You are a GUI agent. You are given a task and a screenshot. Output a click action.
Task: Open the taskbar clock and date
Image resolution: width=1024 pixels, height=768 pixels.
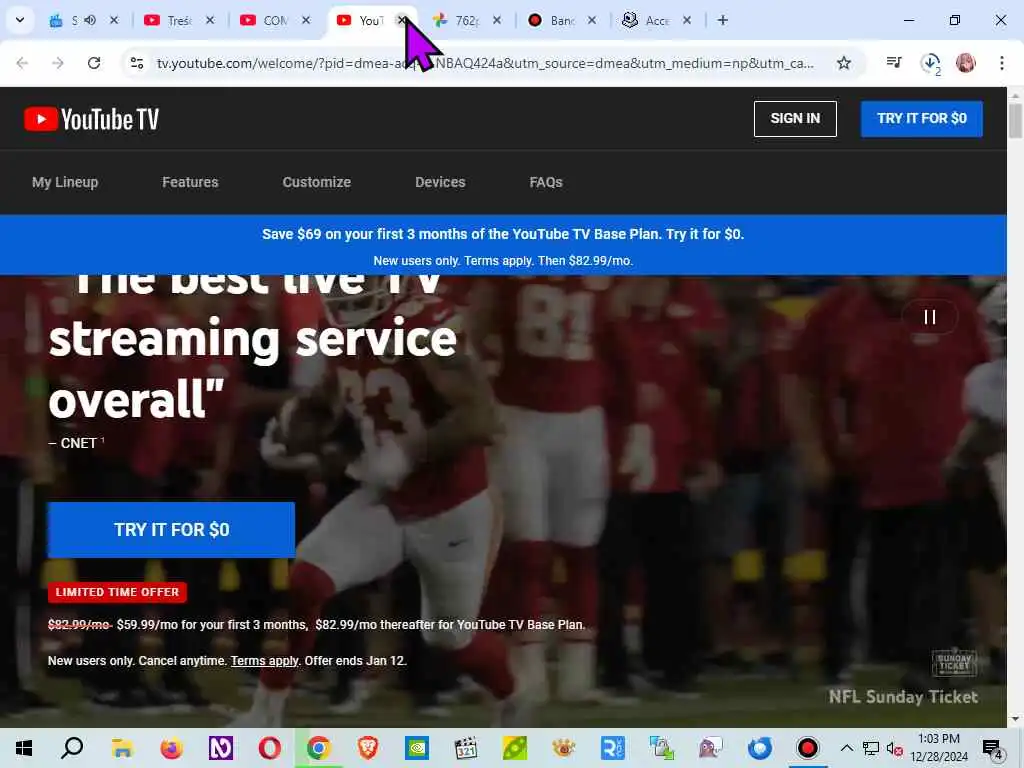(938, 748)
